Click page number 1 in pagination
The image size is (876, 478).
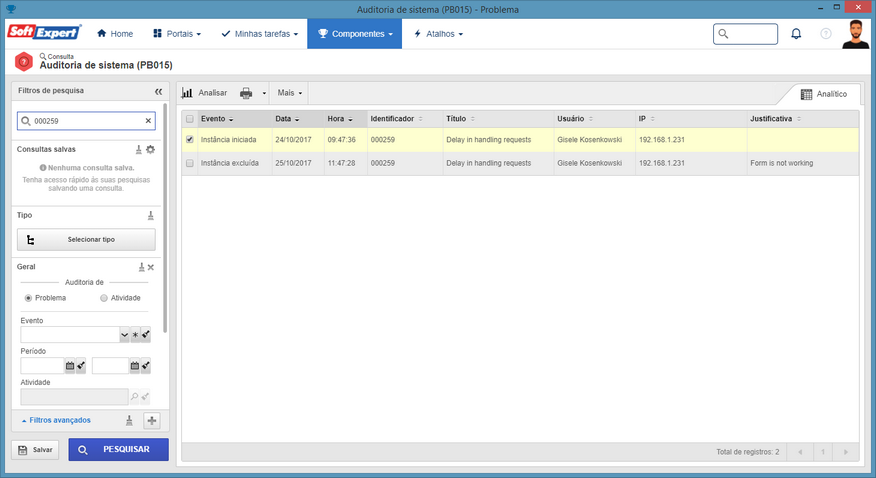(x=822, y=452)
